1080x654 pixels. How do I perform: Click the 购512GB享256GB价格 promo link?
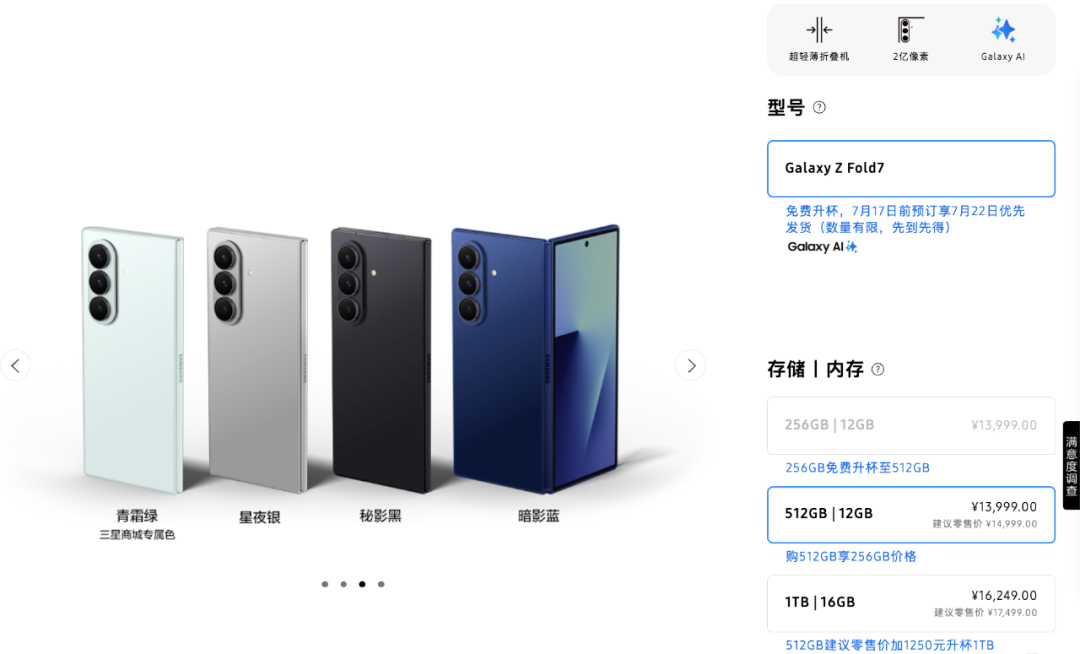pyautogui.click(x=851, y=556)
